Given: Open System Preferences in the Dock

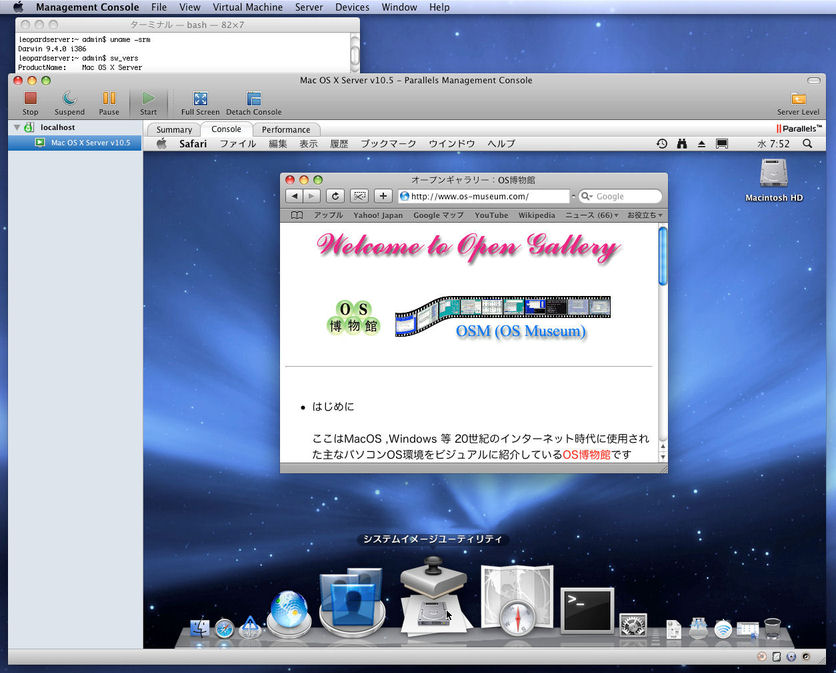Looking at the screenshot, I should tap(633, 625).
